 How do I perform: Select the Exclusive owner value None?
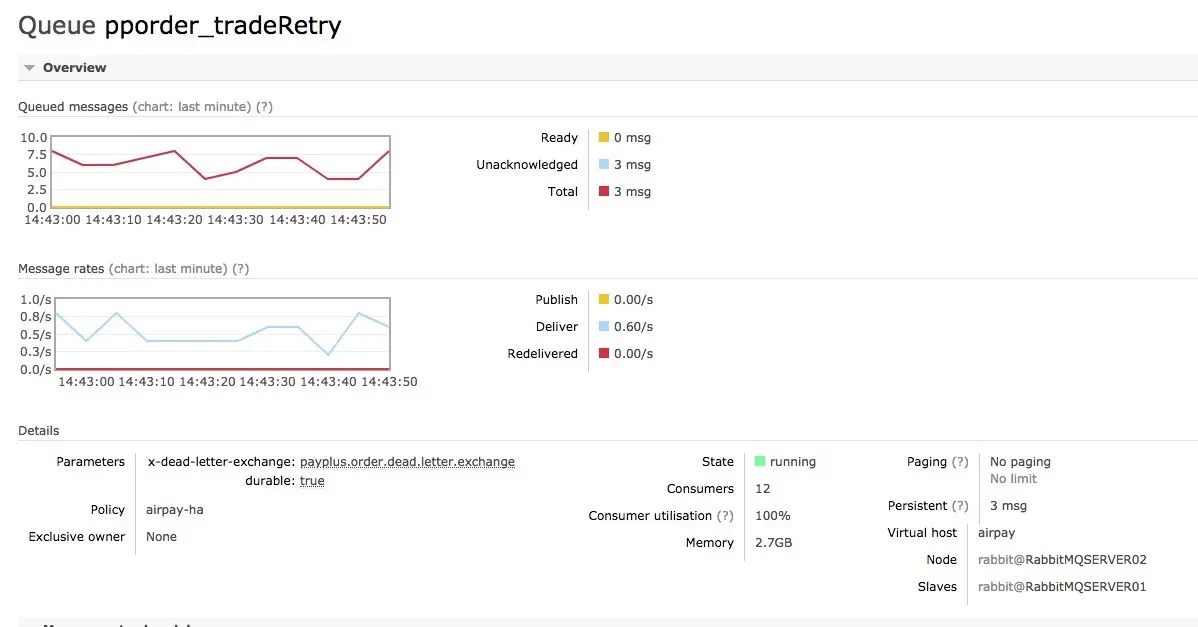tap(161, 537)
